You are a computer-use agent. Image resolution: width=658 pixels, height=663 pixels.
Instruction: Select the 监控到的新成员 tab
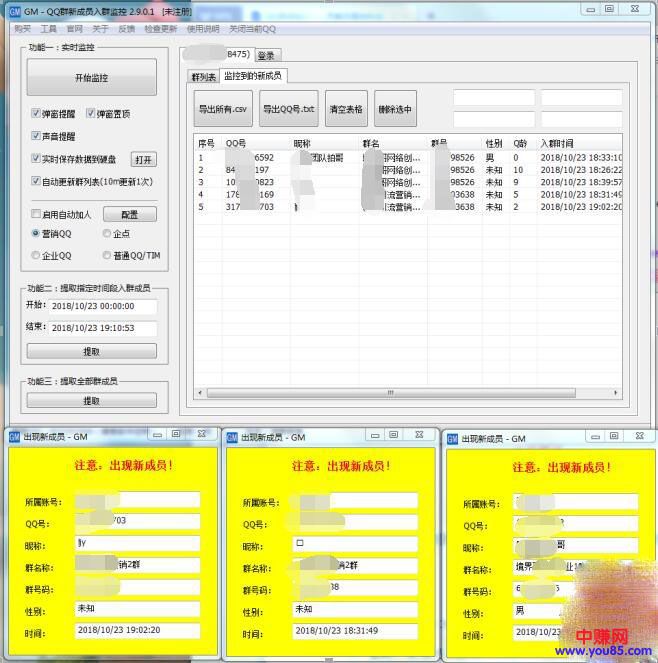pyautogui.click(x=253, y=76)
